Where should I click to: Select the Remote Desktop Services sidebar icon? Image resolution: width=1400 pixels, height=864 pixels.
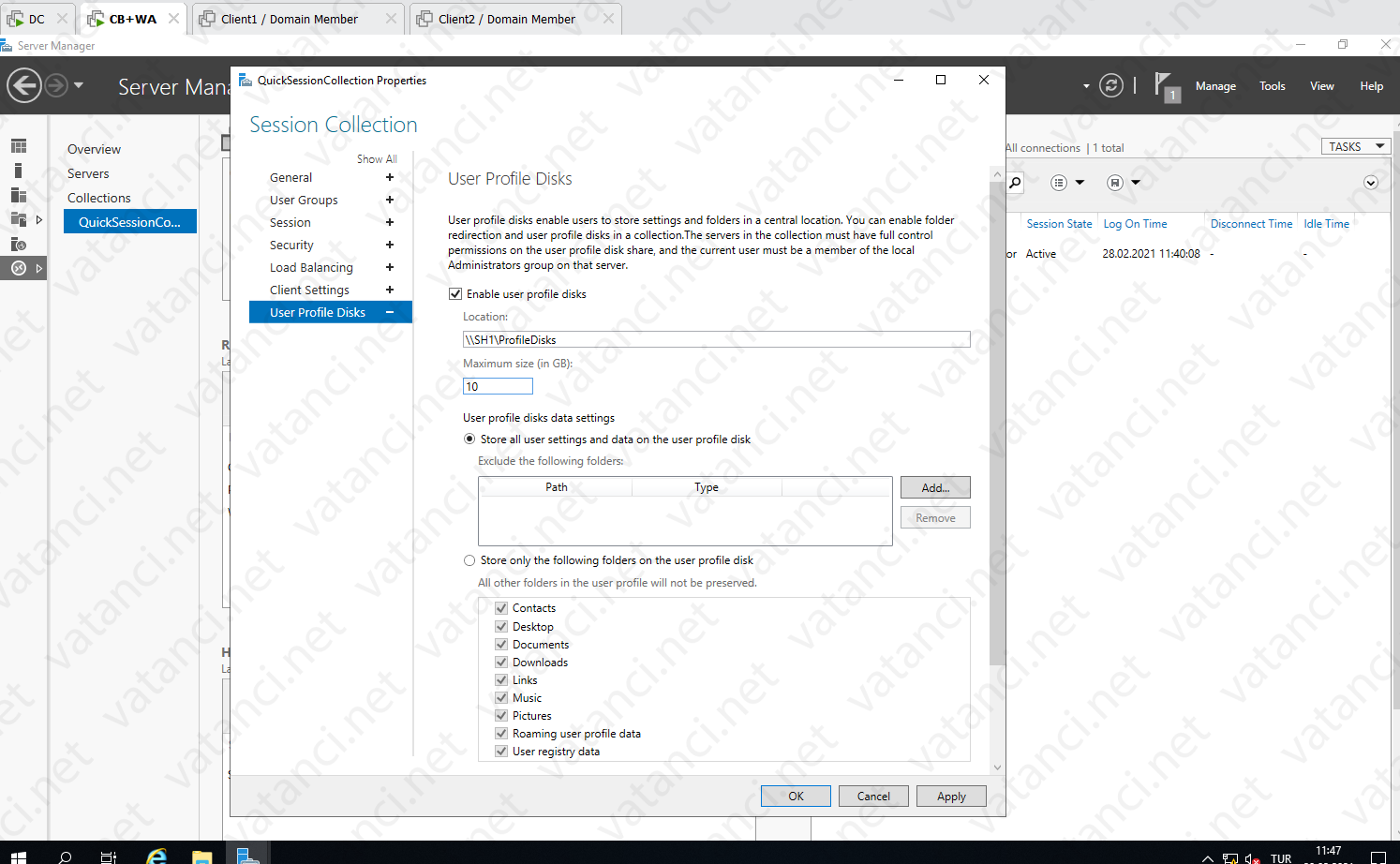(x=21, y=268)
